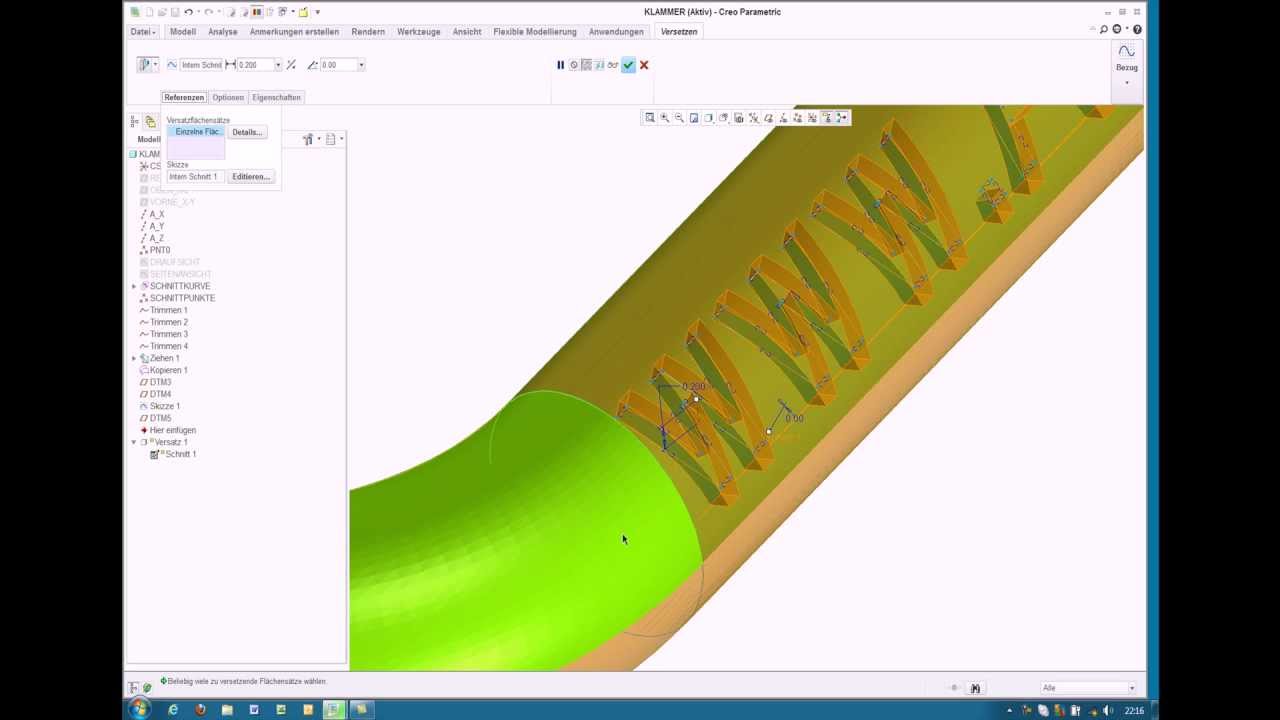Screen dimensions: 1280x720
Task: Click the Undo icon in the quick access toolbar
Action: (189, 12)
